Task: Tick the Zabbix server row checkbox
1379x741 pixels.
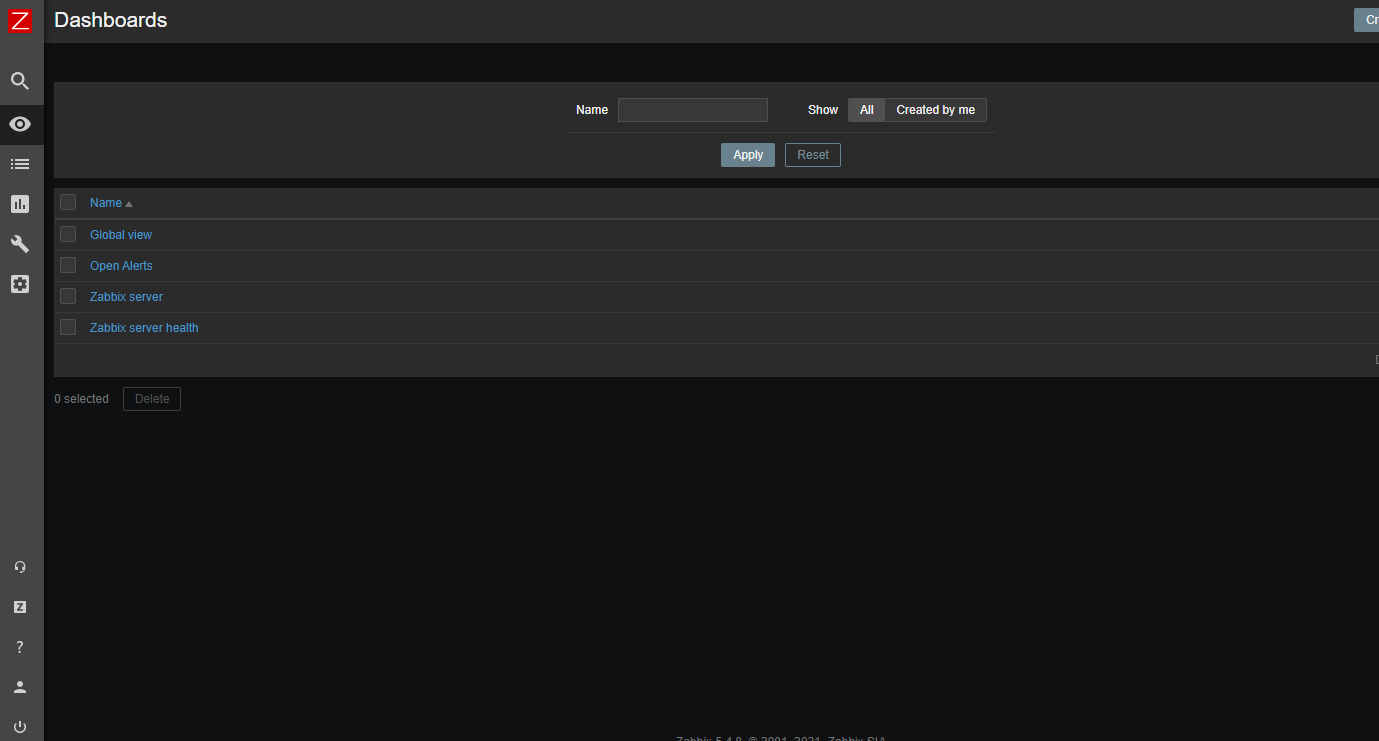Action: point(67,296)
